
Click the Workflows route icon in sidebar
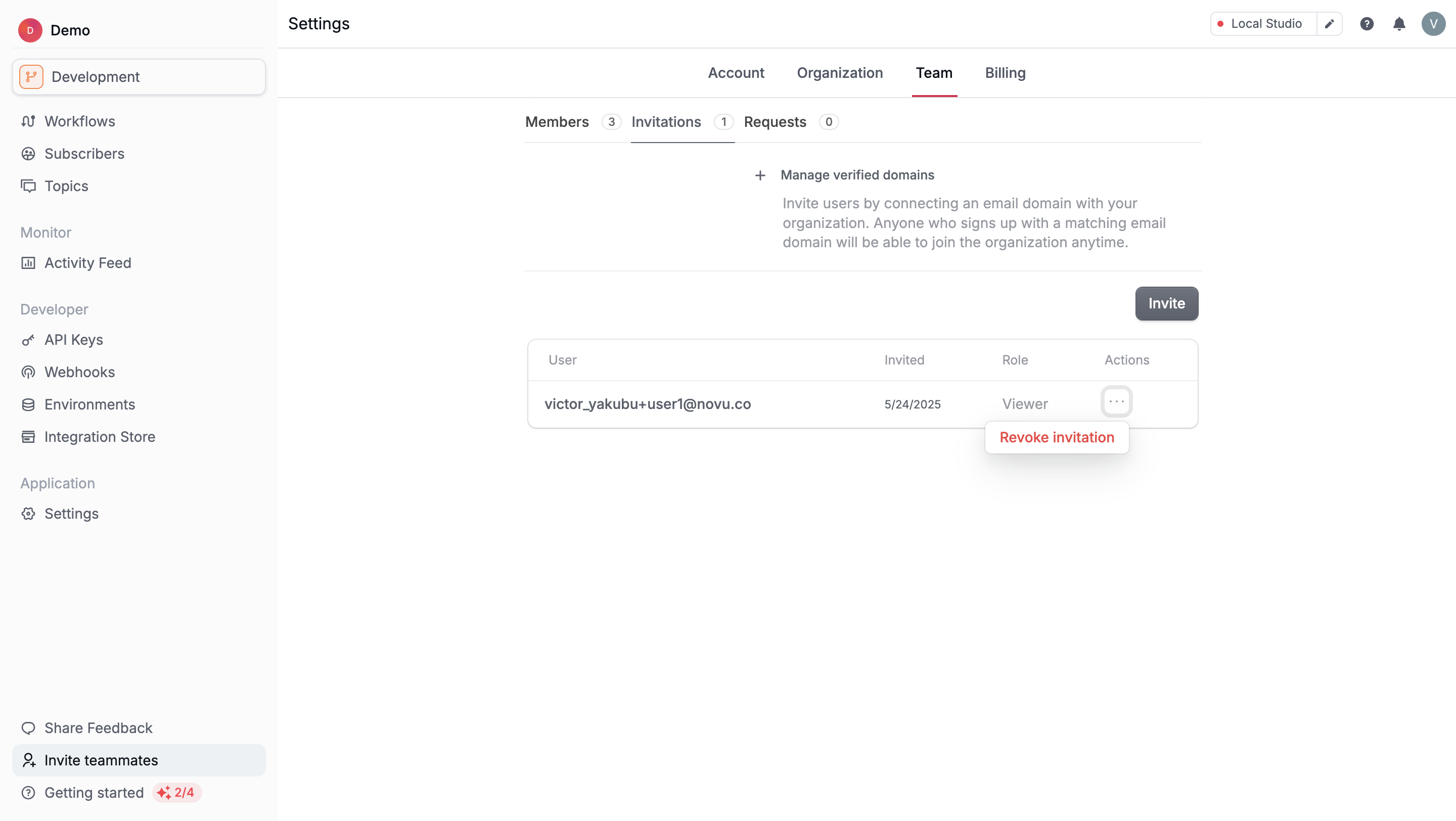[28, 121]
